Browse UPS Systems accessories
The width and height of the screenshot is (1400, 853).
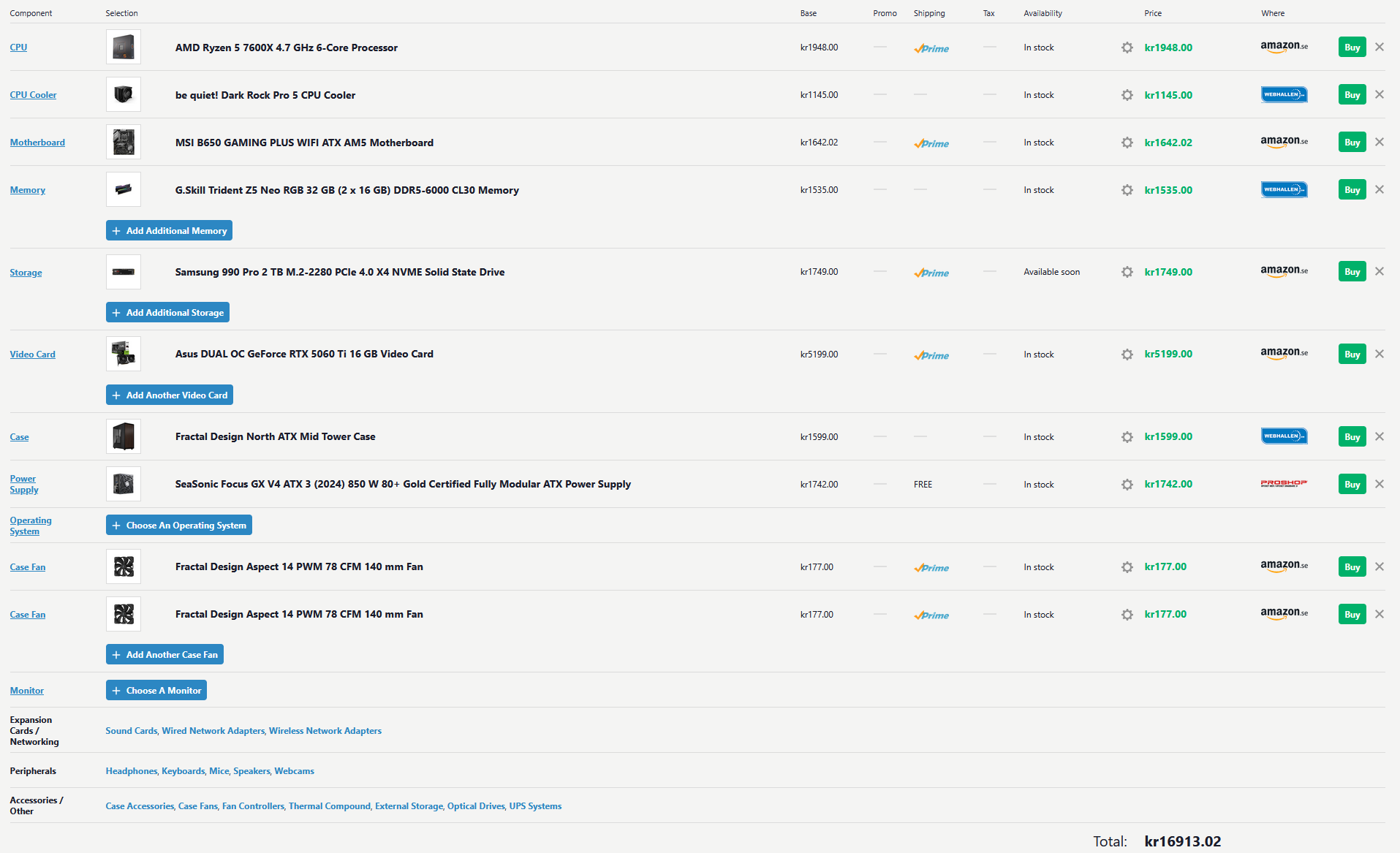535,806
